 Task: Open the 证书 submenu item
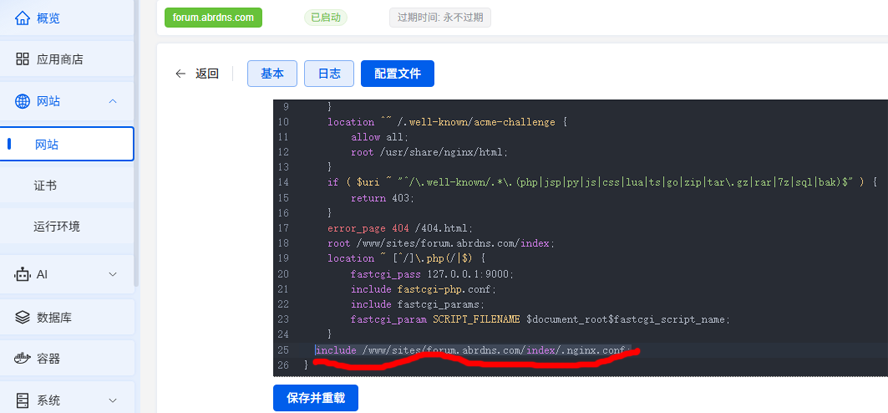[46, 185]
